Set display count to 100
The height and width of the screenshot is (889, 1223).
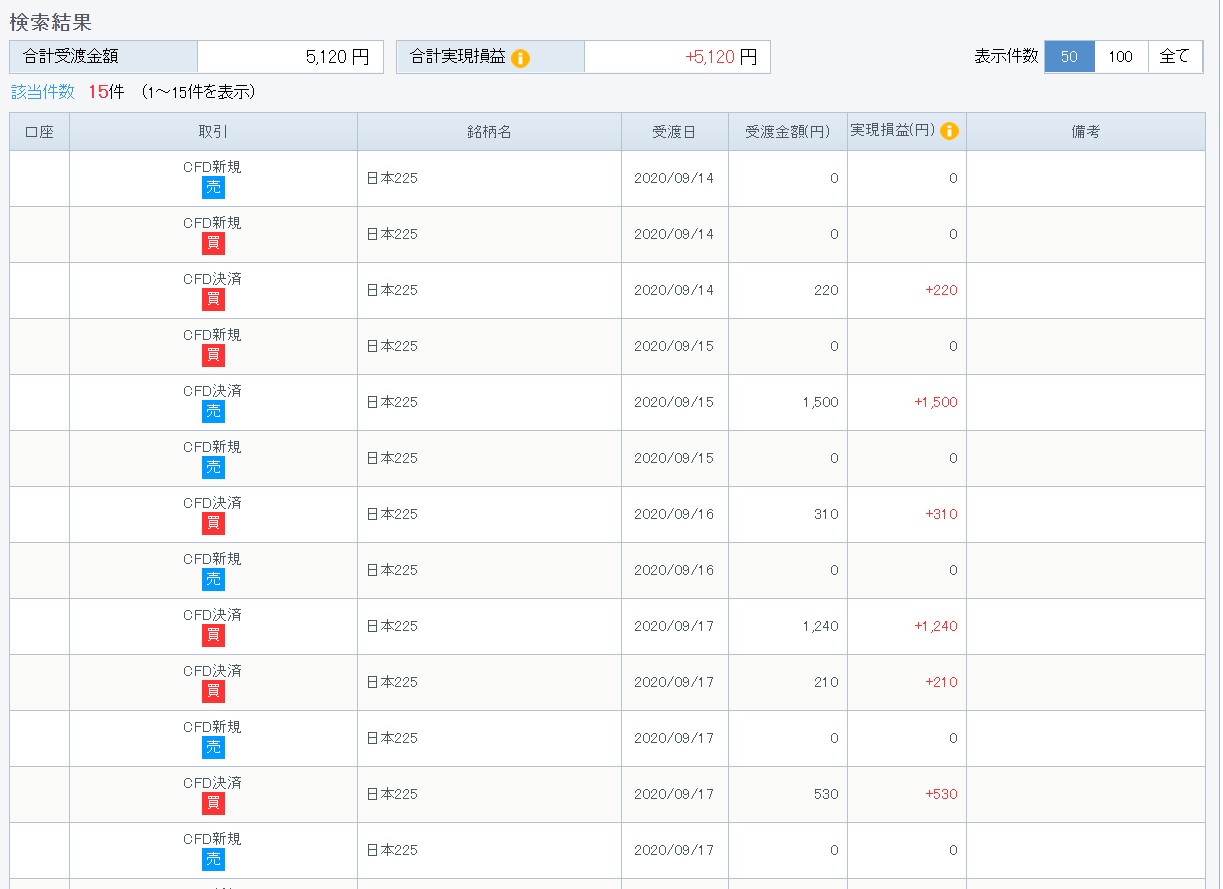point(1121,57)
